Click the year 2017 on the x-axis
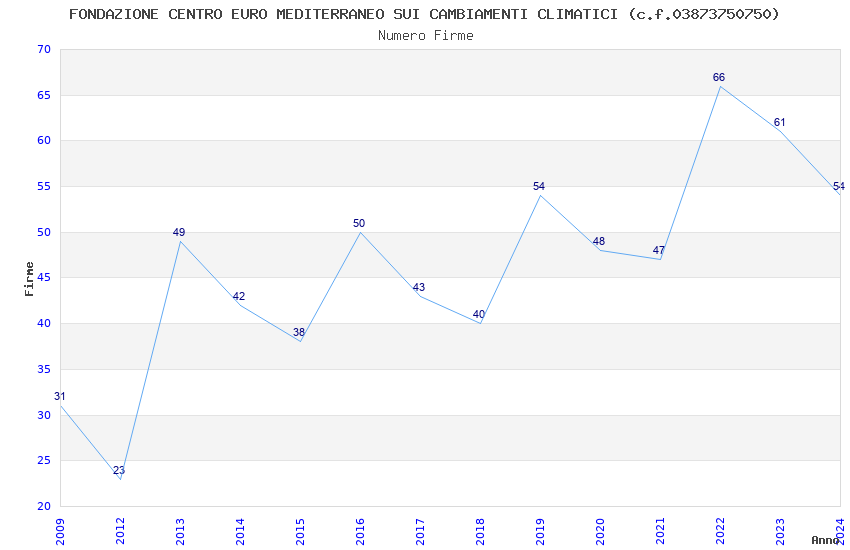Image resolution: width=850 pixels, height=550 pixels. 420,532
